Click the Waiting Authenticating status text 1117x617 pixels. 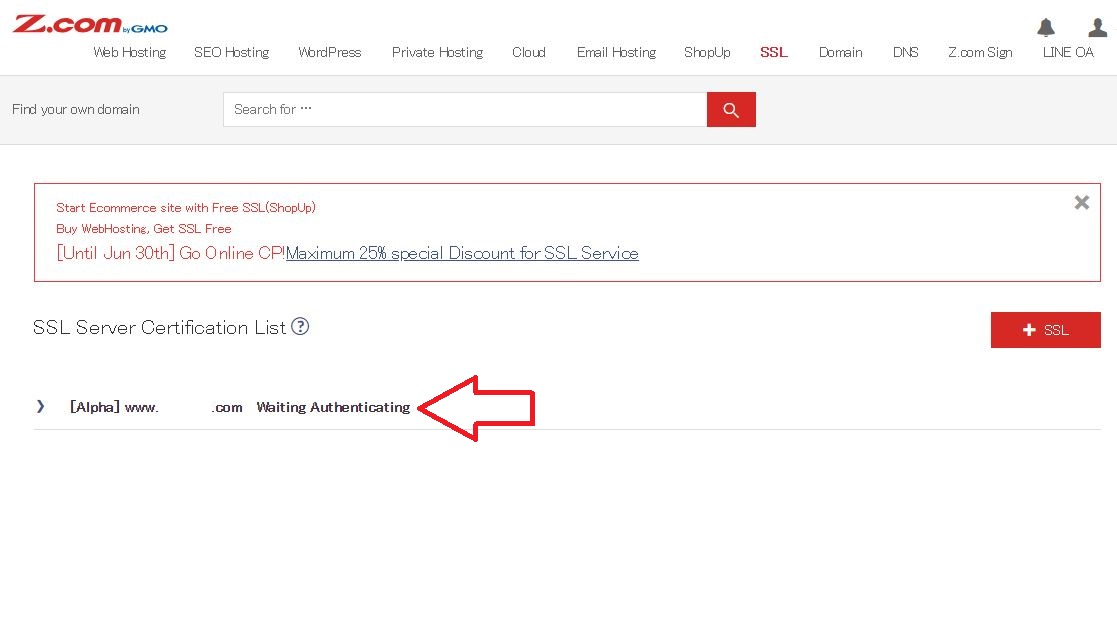pos(333,407)
